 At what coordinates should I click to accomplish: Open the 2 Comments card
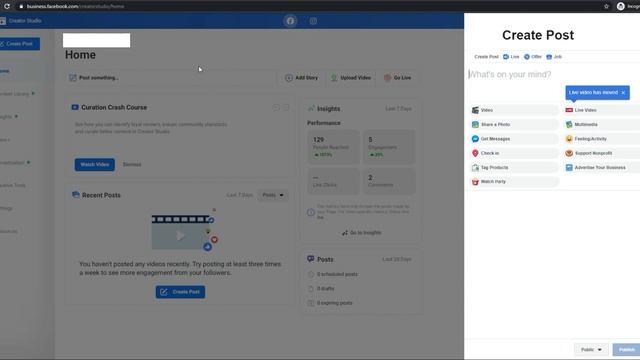389,181
